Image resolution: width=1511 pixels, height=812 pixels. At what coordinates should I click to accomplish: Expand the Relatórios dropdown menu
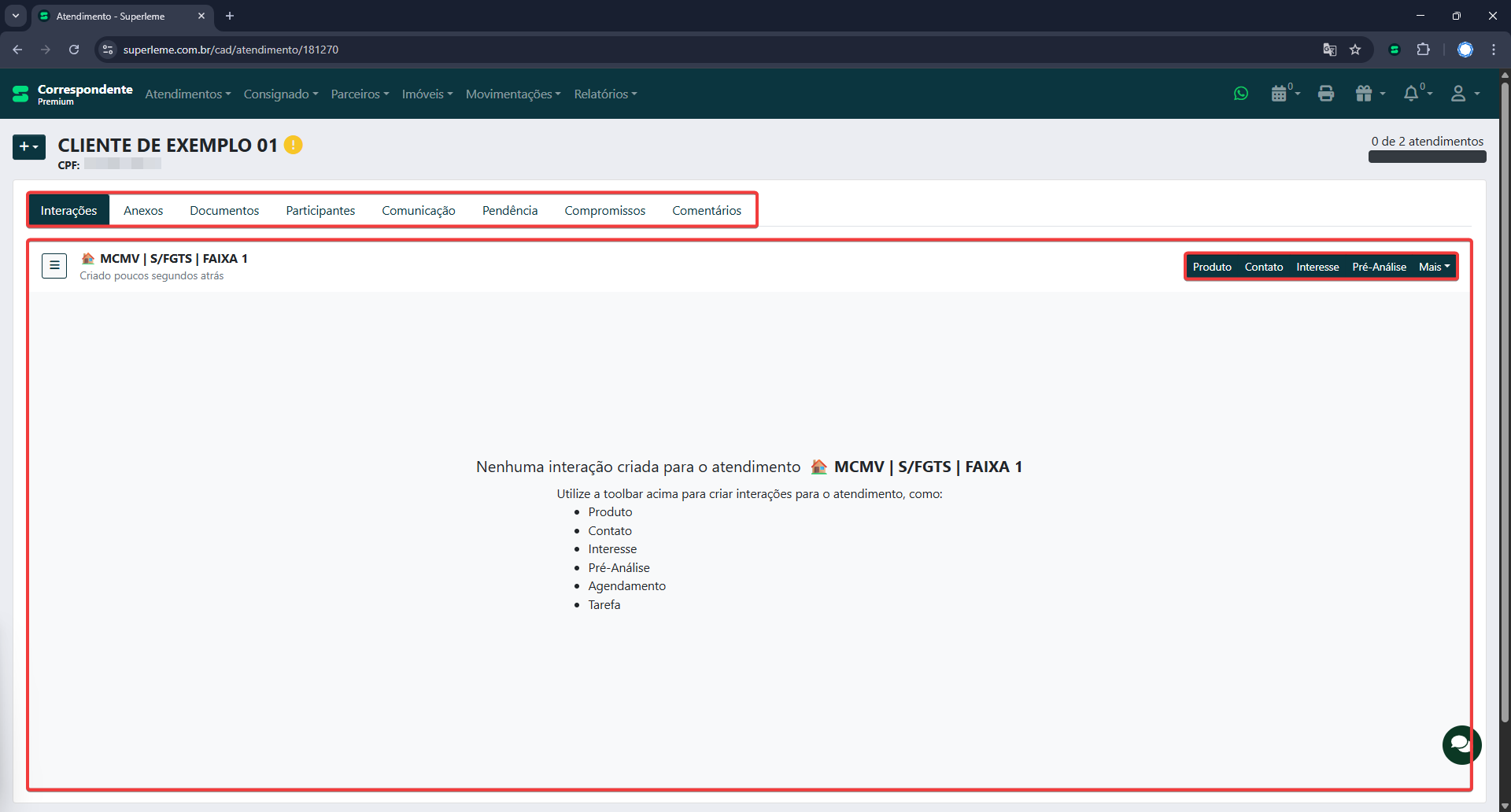(605, 94)
